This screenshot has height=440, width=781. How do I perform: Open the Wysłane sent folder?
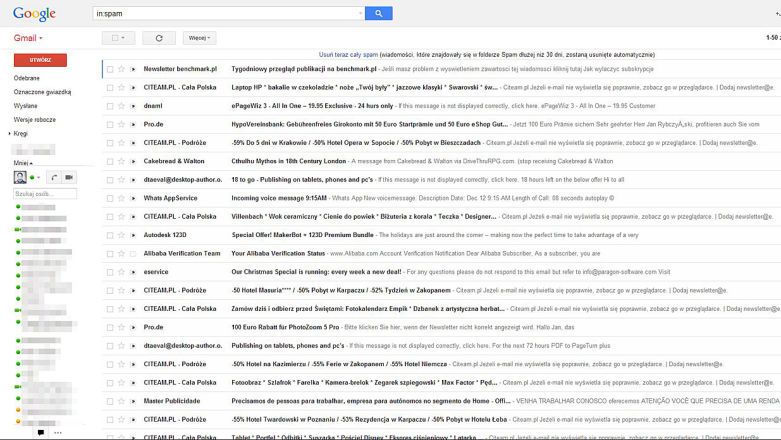(25, 106)
